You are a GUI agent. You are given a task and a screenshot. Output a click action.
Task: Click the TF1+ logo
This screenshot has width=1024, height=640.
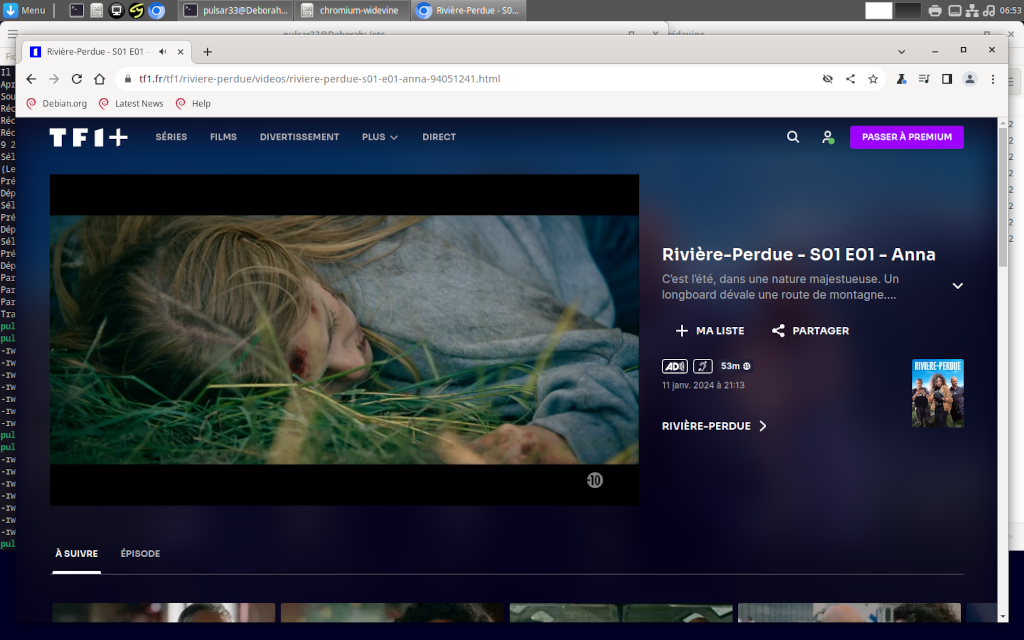87,137
